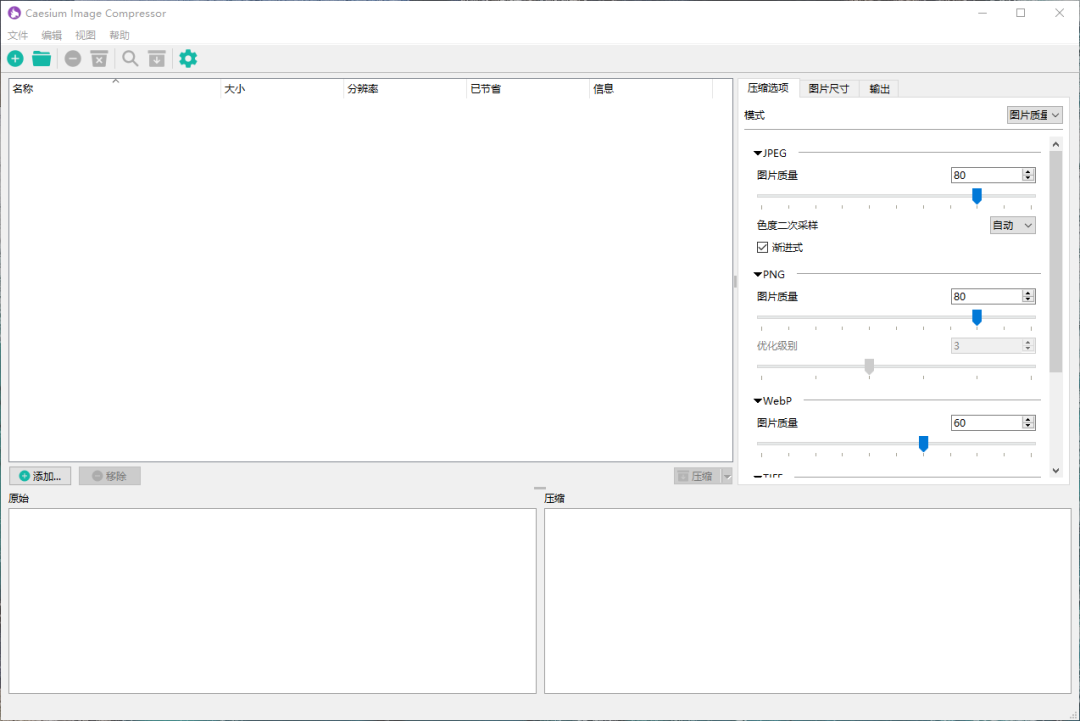Viewport: 1080px width, 721px height.
Task: Open the dropdown arrow beside 压缩 button
Action: point(727,477)
